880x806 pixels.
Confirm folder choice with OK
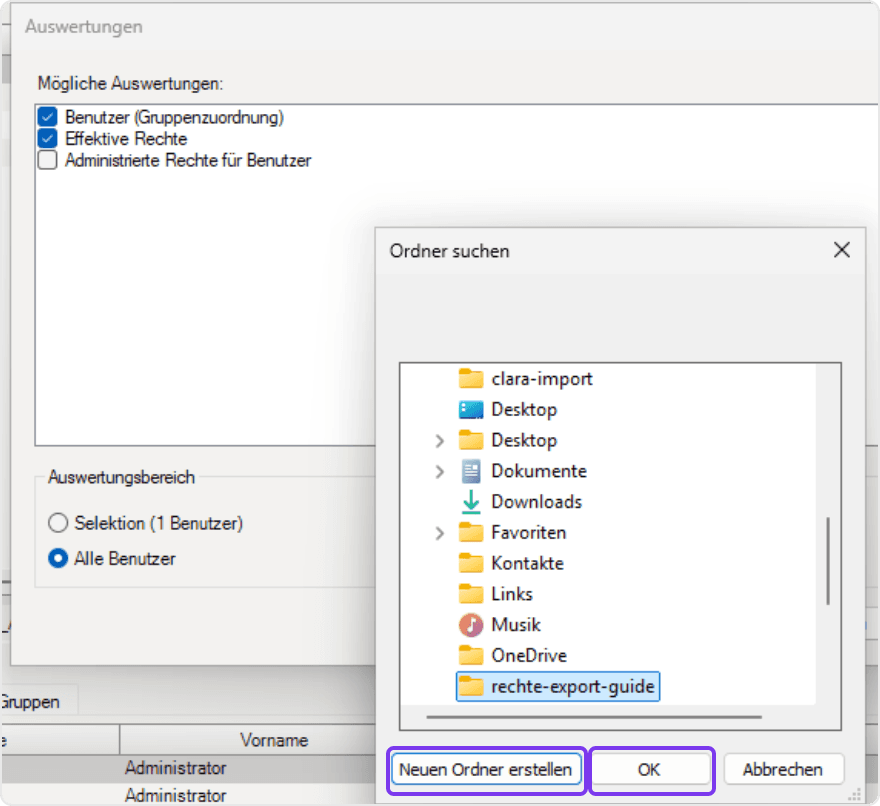(x=650, y=770)
